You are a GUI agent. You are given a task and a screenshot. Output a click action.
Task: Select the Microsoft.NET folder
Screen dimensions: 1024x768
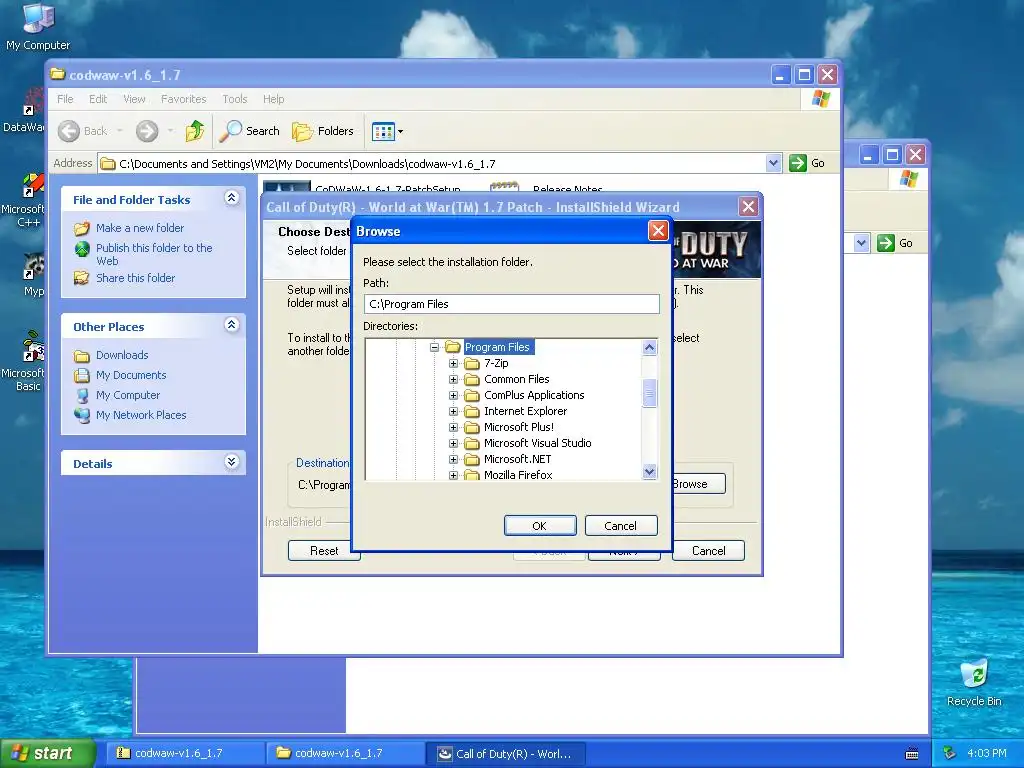pyautogui.click(x=517, y=459)
